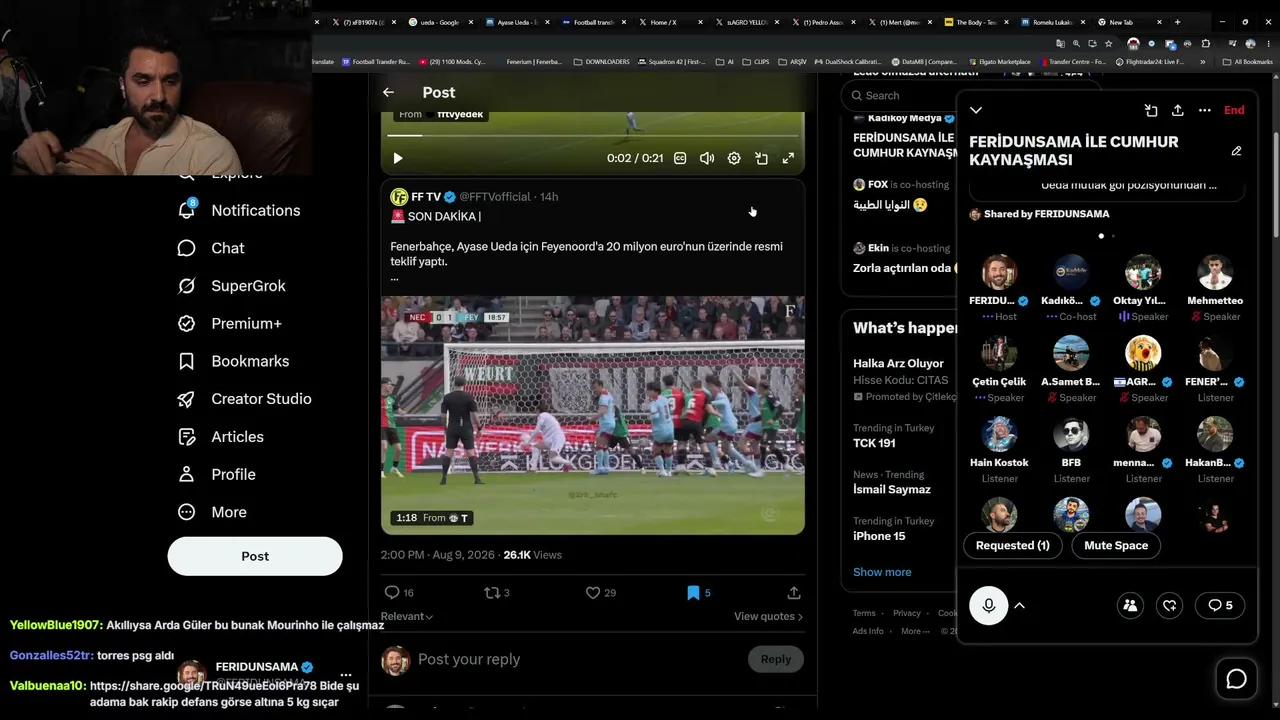The image size is (1280, 720).
Task: Open Bookmarks in the sidebar
Action: coord(233,361)
